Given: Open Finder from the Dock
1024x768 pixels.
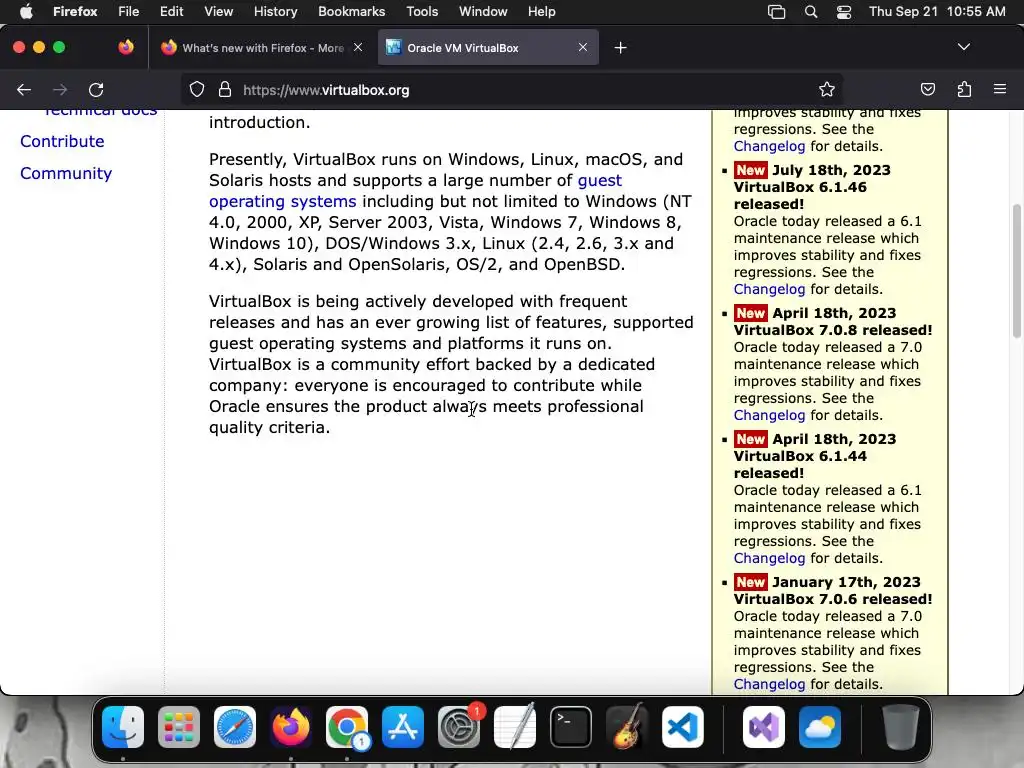Looking at the screenshot, I should tap(123, 727).
